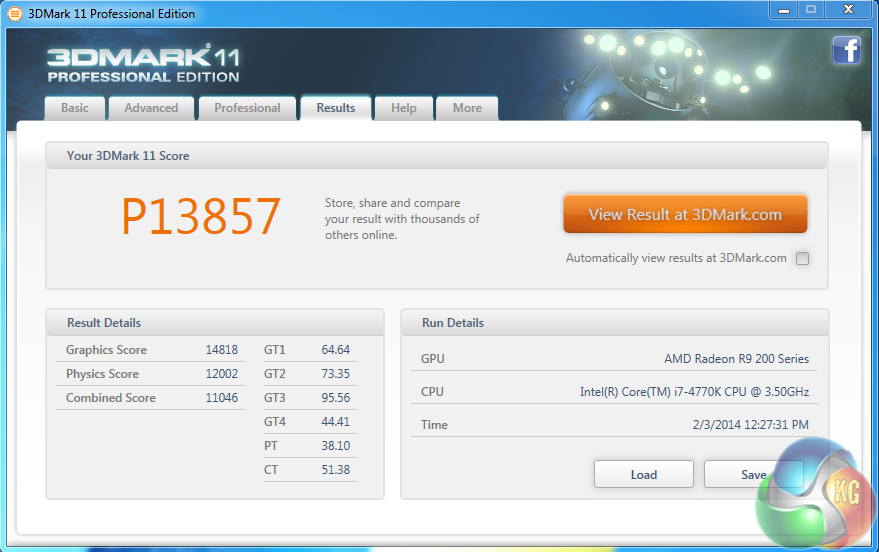Click the Store, share and compare description text
The image size is (879, 552).
point(402,219)
